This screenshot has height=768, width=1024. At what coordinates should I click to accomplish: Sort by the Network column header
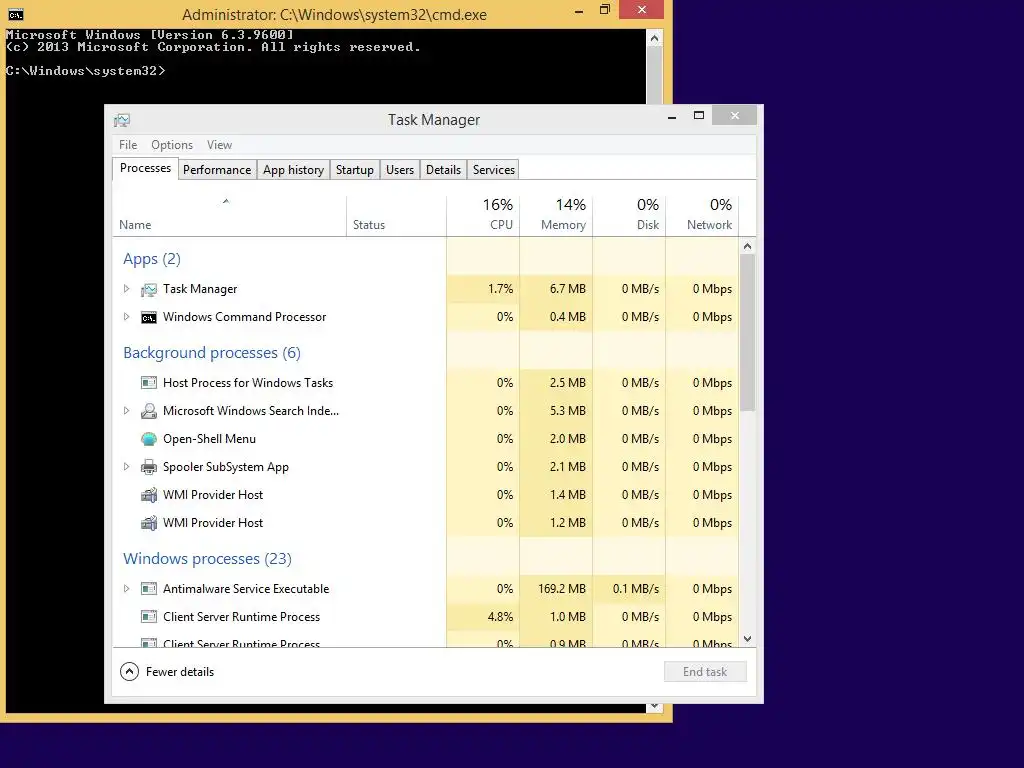pos(702,216)
